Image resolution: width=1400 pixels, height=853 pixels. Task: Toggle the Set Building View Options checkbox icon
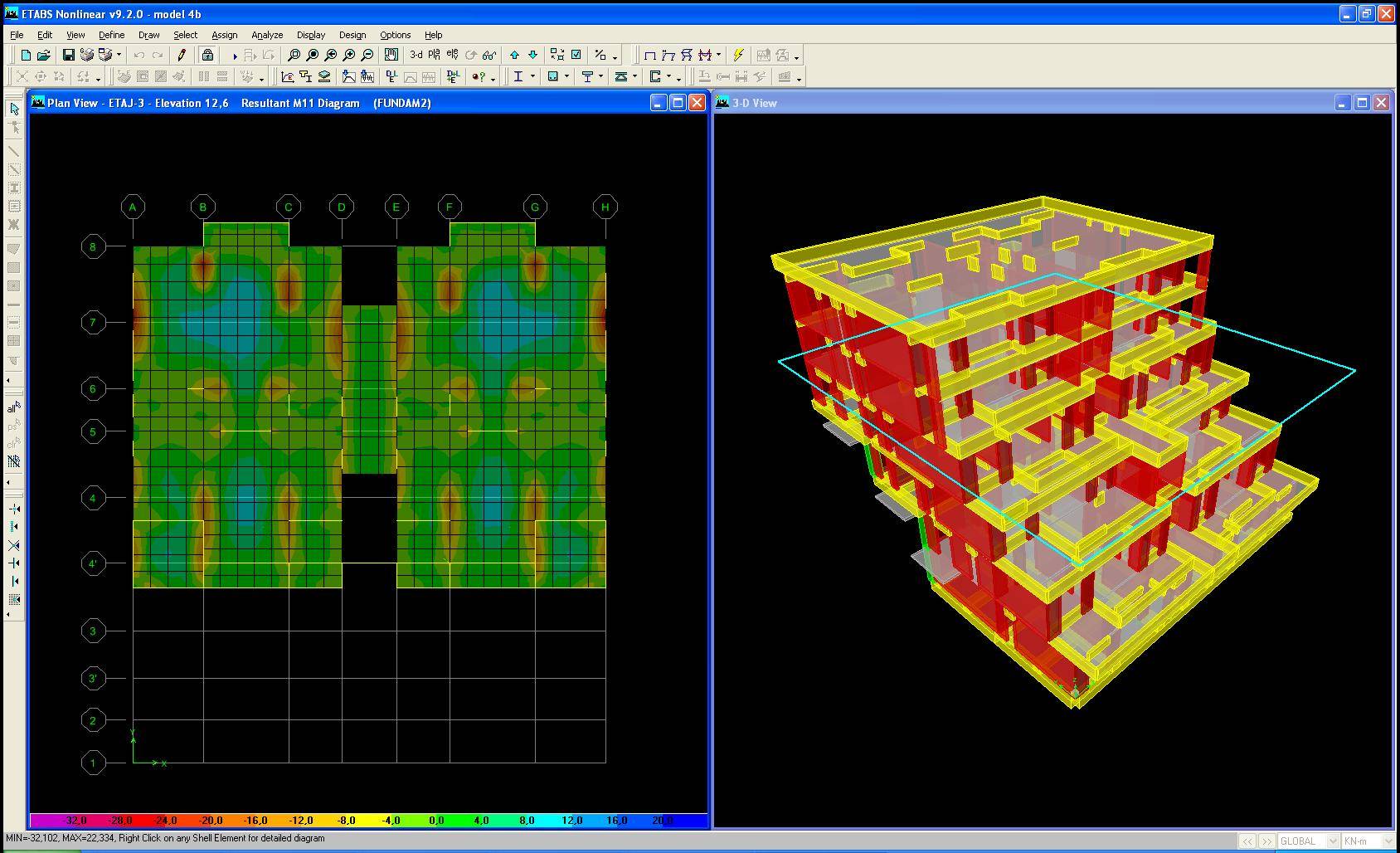tap(576, 56)
